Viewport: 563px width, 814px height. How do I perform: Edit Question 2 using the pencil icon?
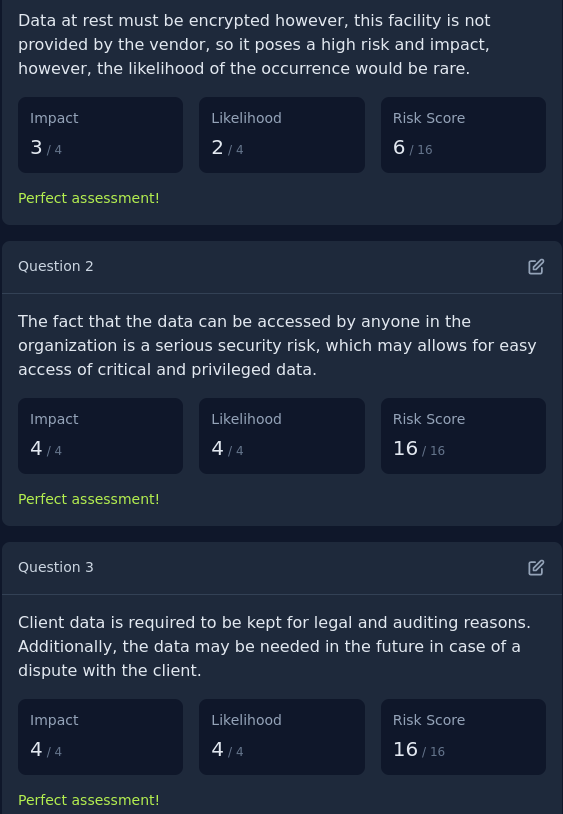pyautogui.click(x=536, y=266)
